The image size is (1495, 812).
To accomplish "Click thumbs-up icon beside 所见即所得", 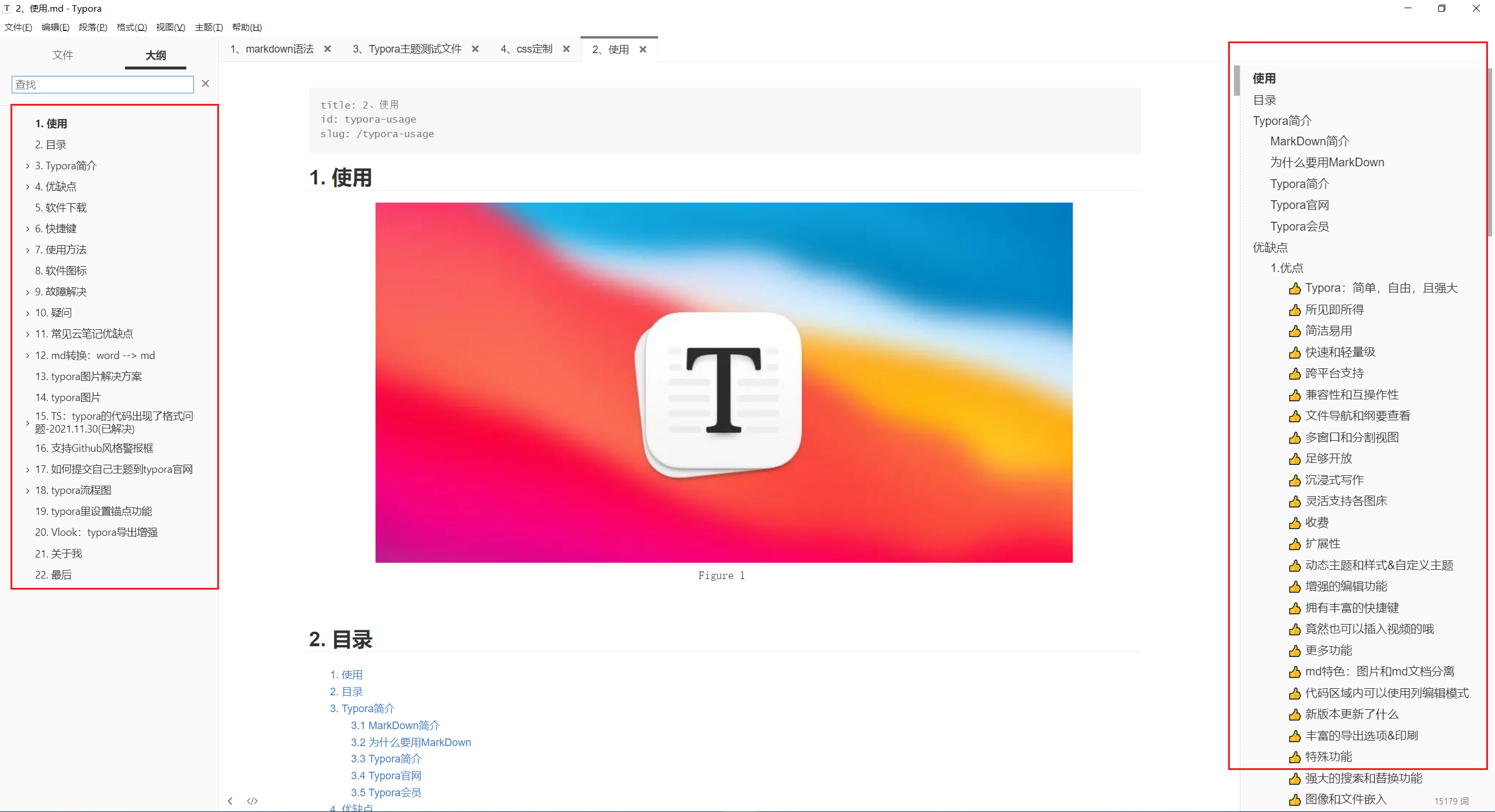I will (x=1295, y=310).
